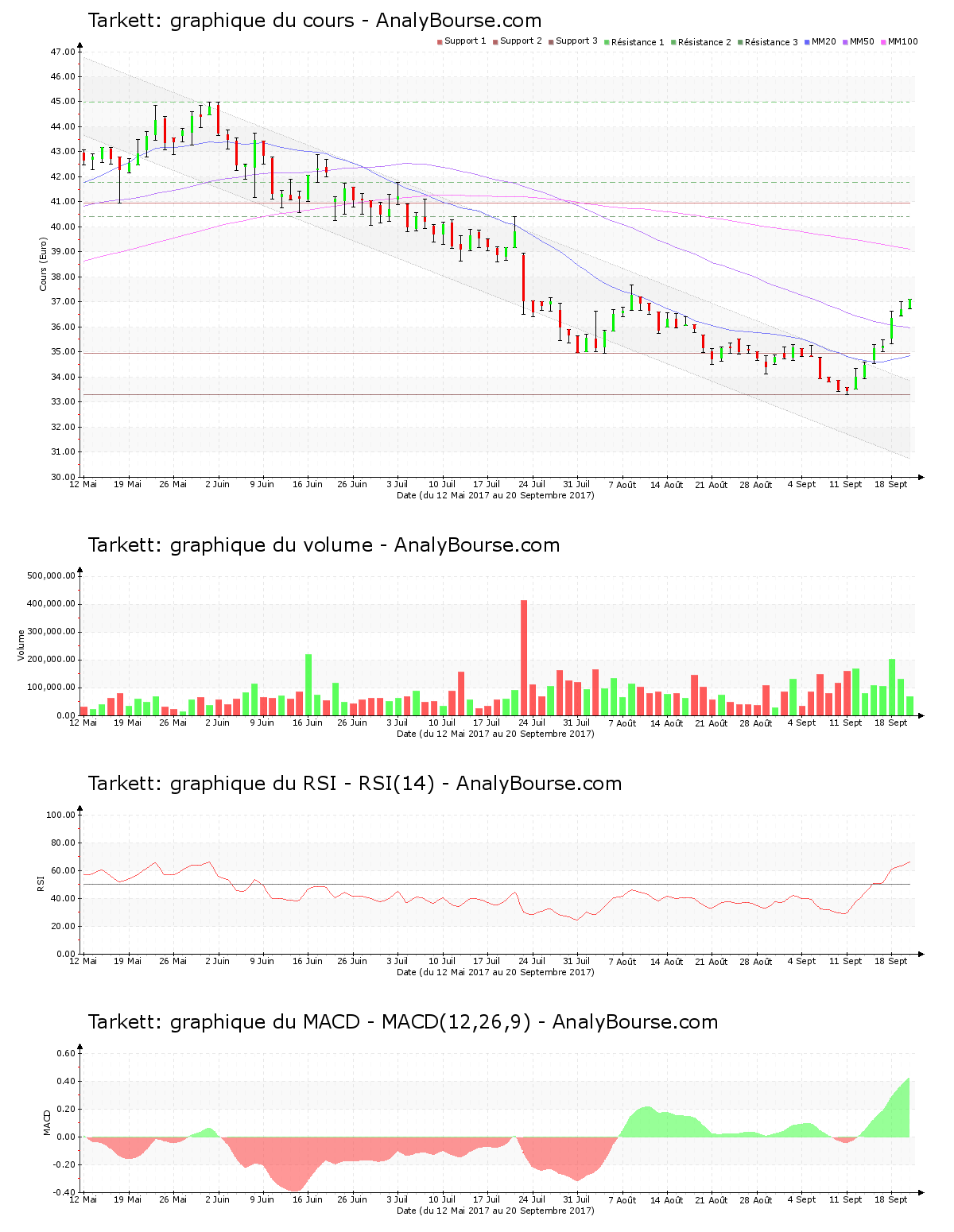
Task: Click the 'MACD' axis title
Action: coord(47,1122)
